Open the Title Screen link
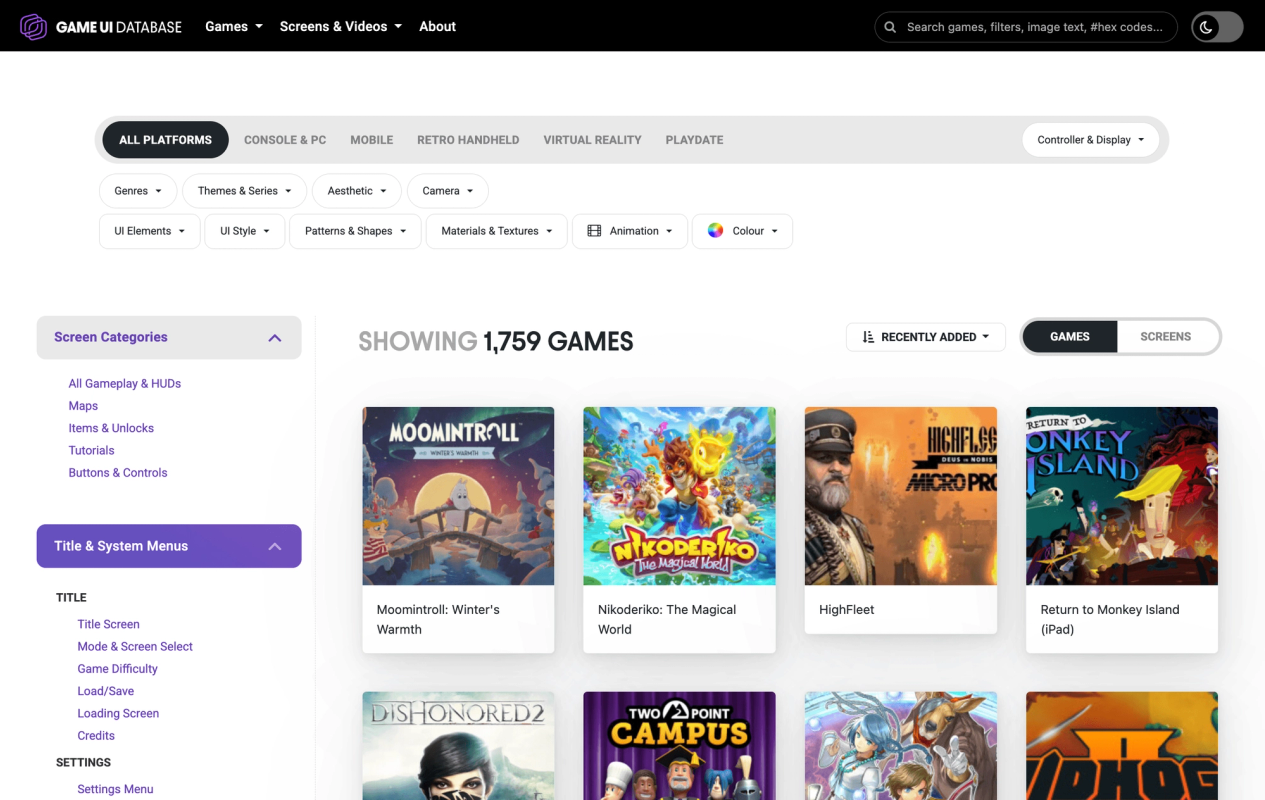 109,624
